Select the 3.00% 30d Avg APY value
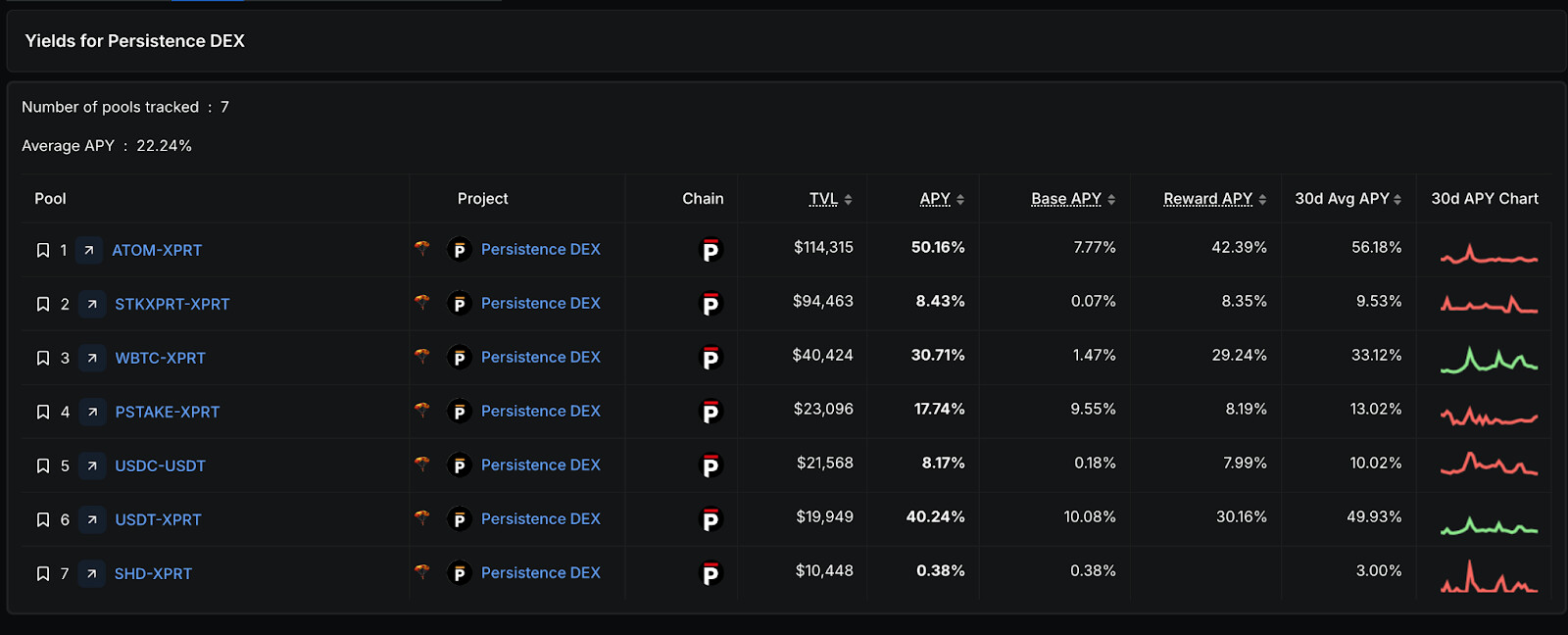1568x635 pixels. [1379, 570]
